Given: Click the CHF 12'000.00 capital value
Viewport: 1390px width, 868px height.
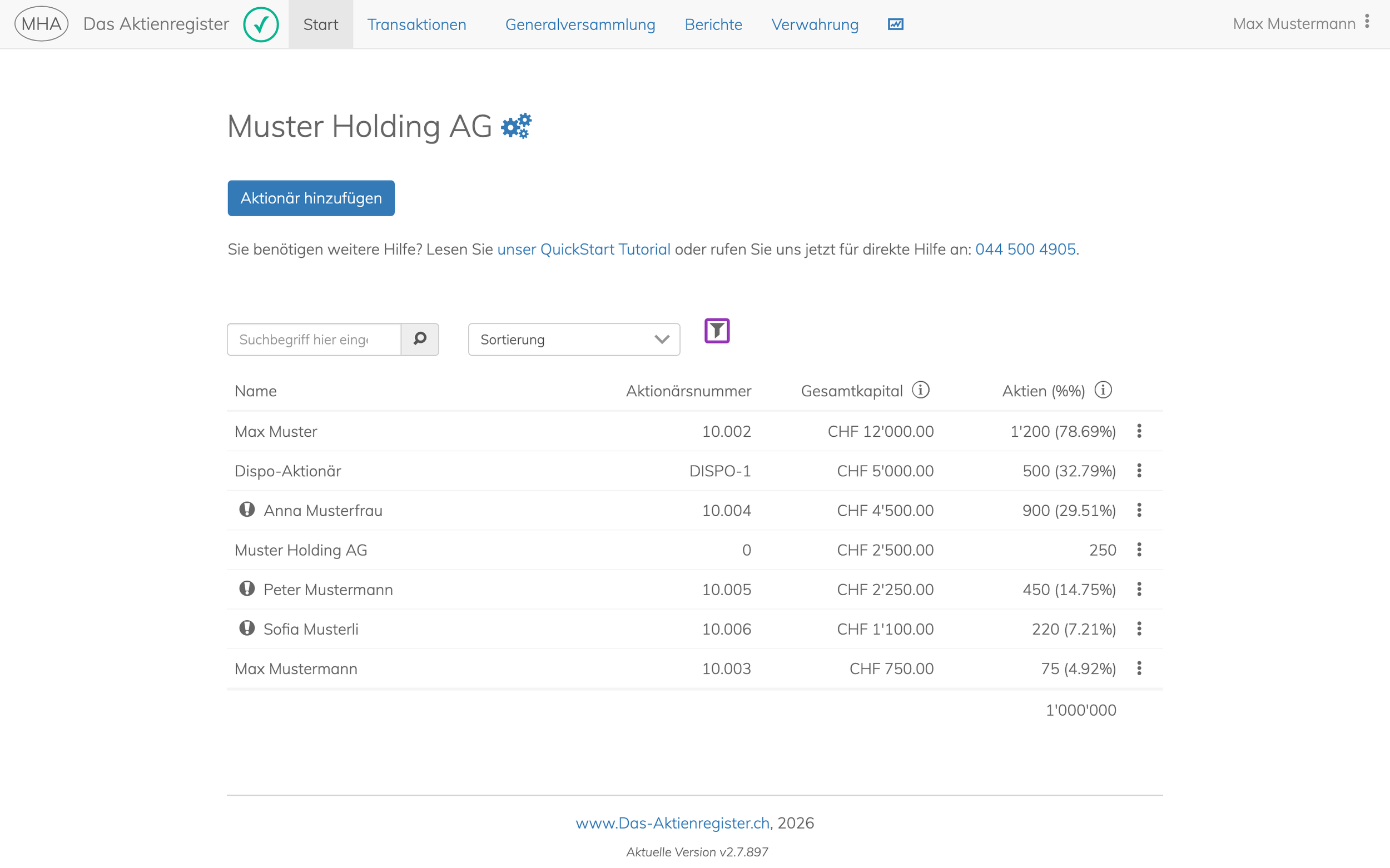Looking at the screenshot, I should point(881,431).
